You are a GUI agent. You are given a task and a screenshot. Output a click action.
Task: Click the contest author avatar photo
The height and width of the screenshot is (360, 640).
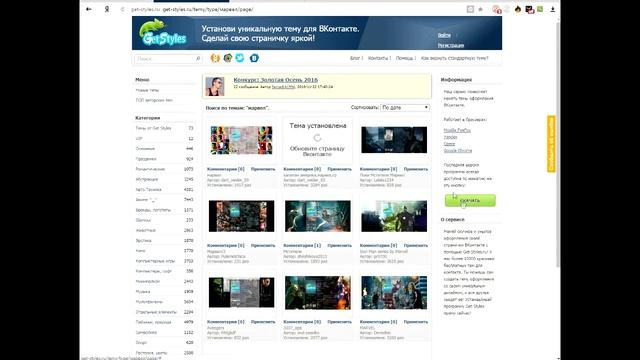(x=215, y=86)
